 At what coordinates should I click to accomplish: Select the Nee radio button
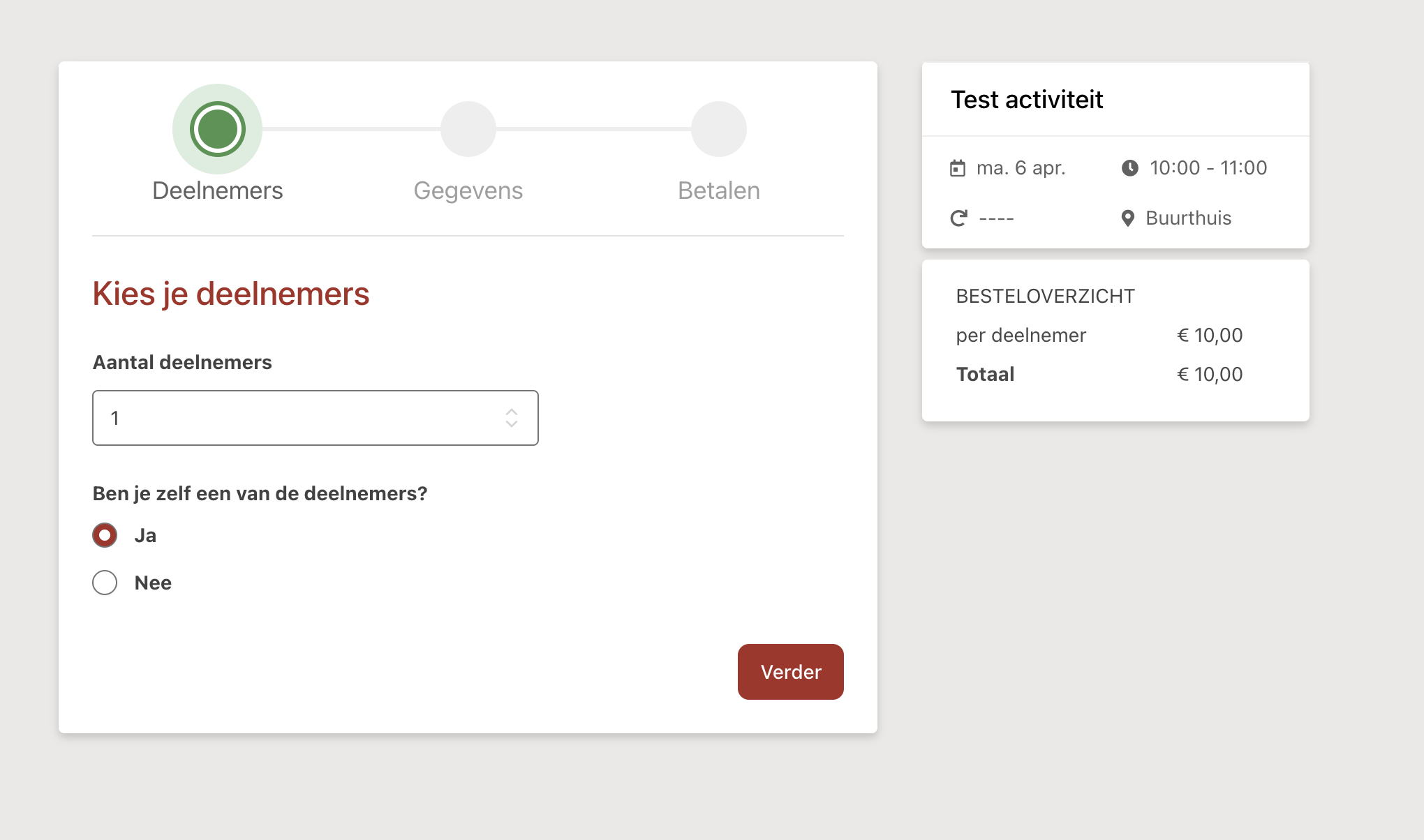[105, 583]
